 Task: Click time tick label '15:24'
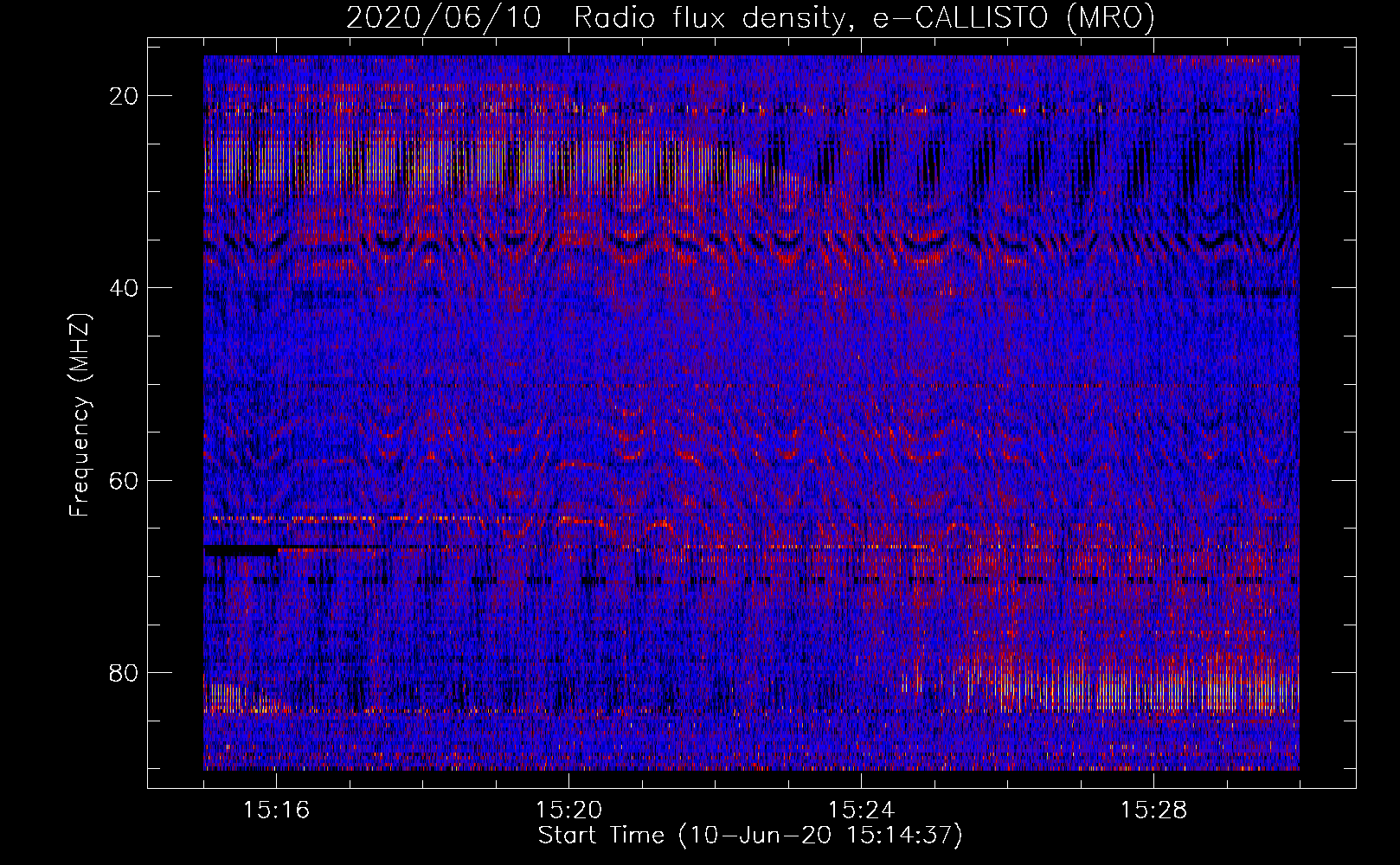point(861,810)
